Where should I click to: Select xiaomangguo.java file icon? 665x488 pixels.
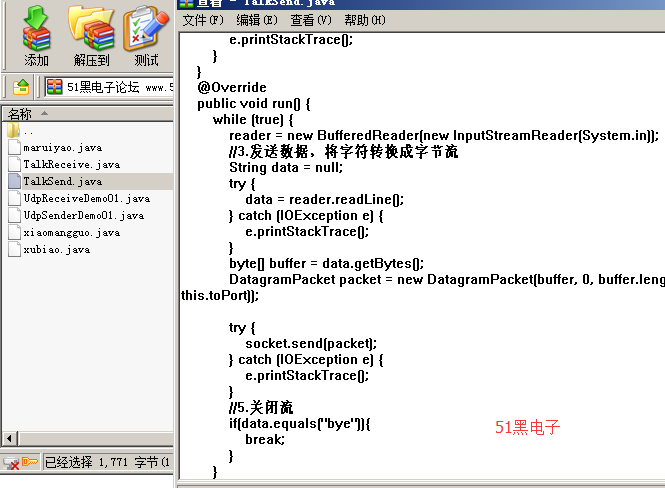14,232
